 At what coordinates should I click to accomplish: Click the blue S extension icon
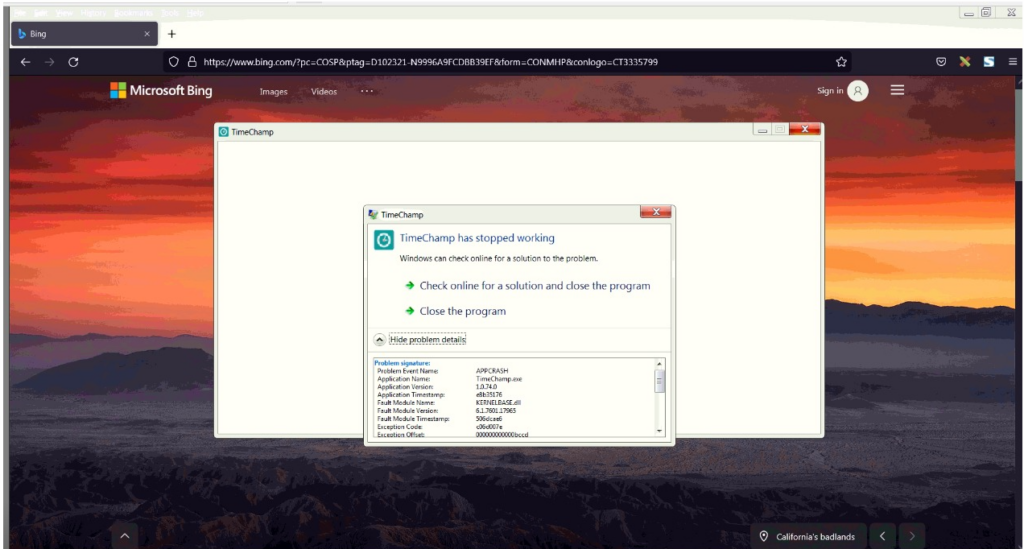989,62
